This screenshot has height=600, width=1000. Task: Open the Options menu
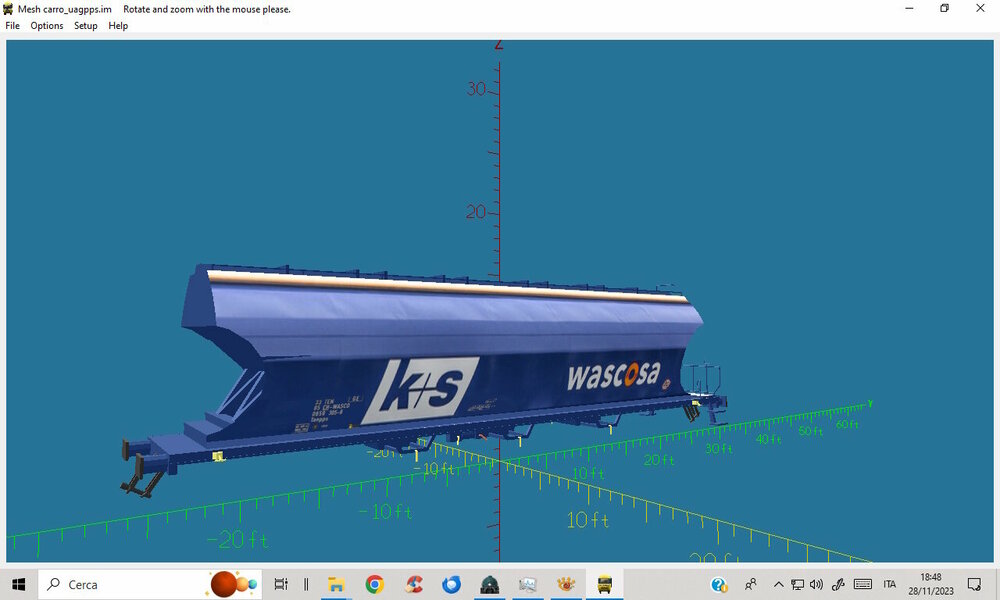[47, 26]
